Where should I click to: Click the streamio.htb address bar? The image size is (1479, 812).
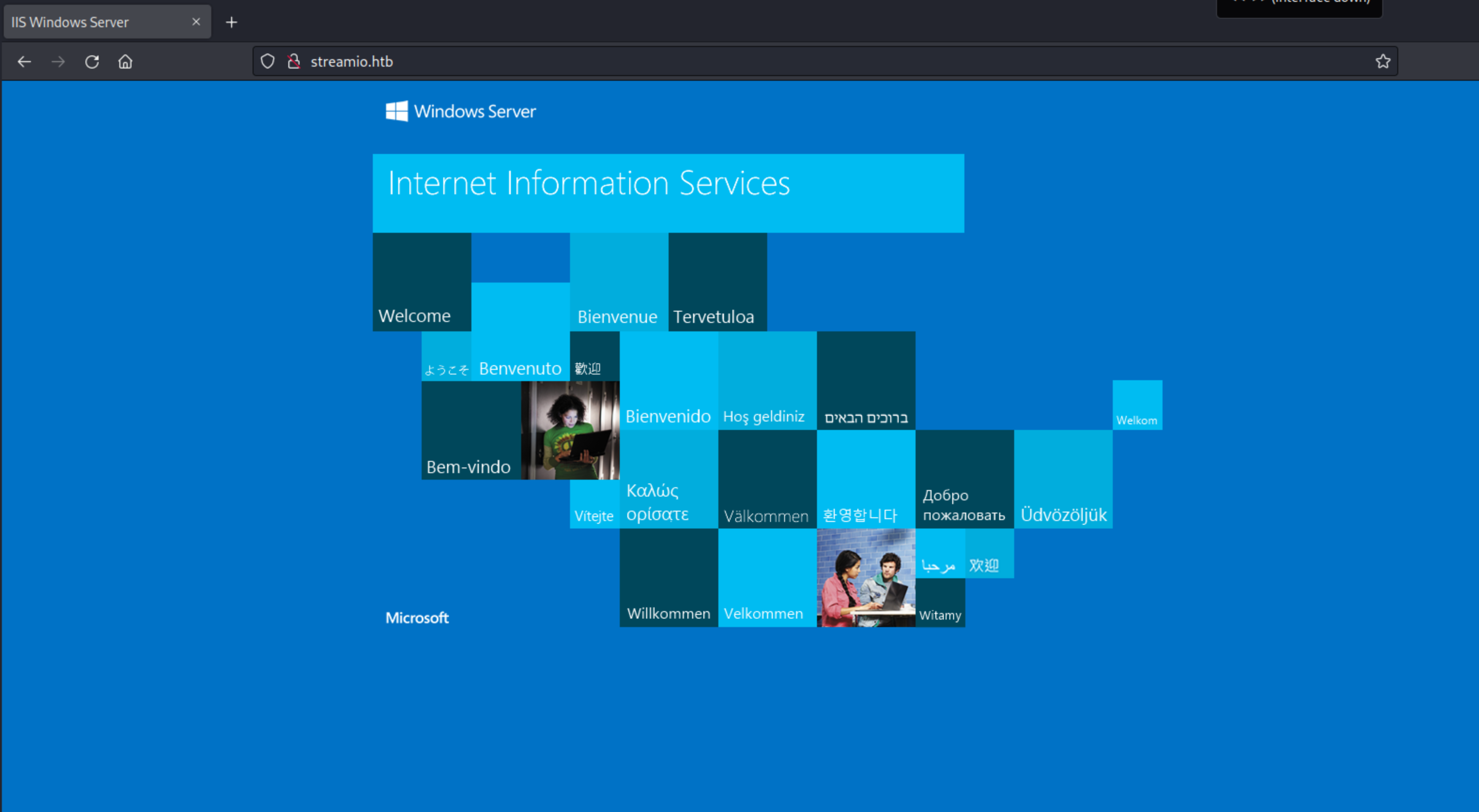825,61
